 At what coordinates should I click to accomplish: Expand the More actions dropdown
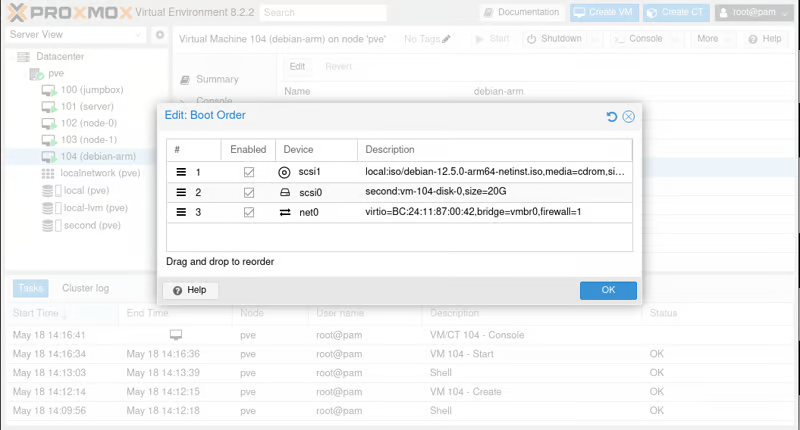[712, 39]
